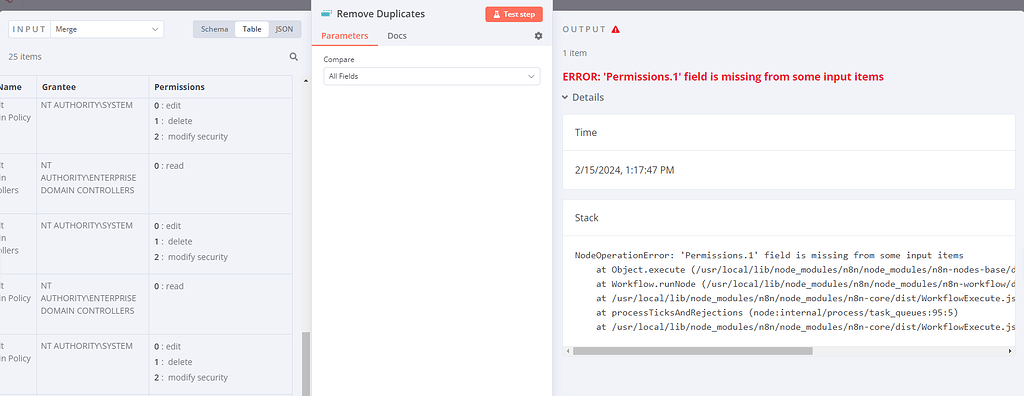The width and height of the screenshot is (1024, 396).
Task: Click the Permissions column header
Action: click(x=180, y=87)
